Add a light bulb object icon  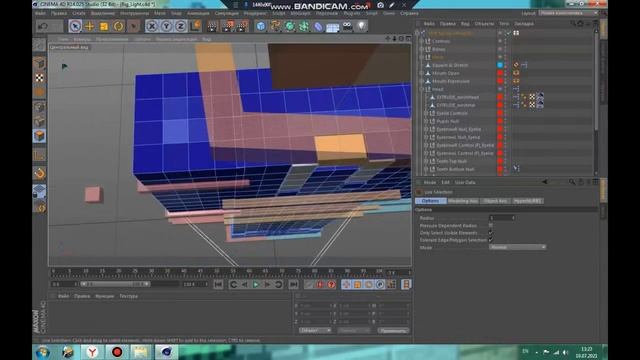pos(362,26)
